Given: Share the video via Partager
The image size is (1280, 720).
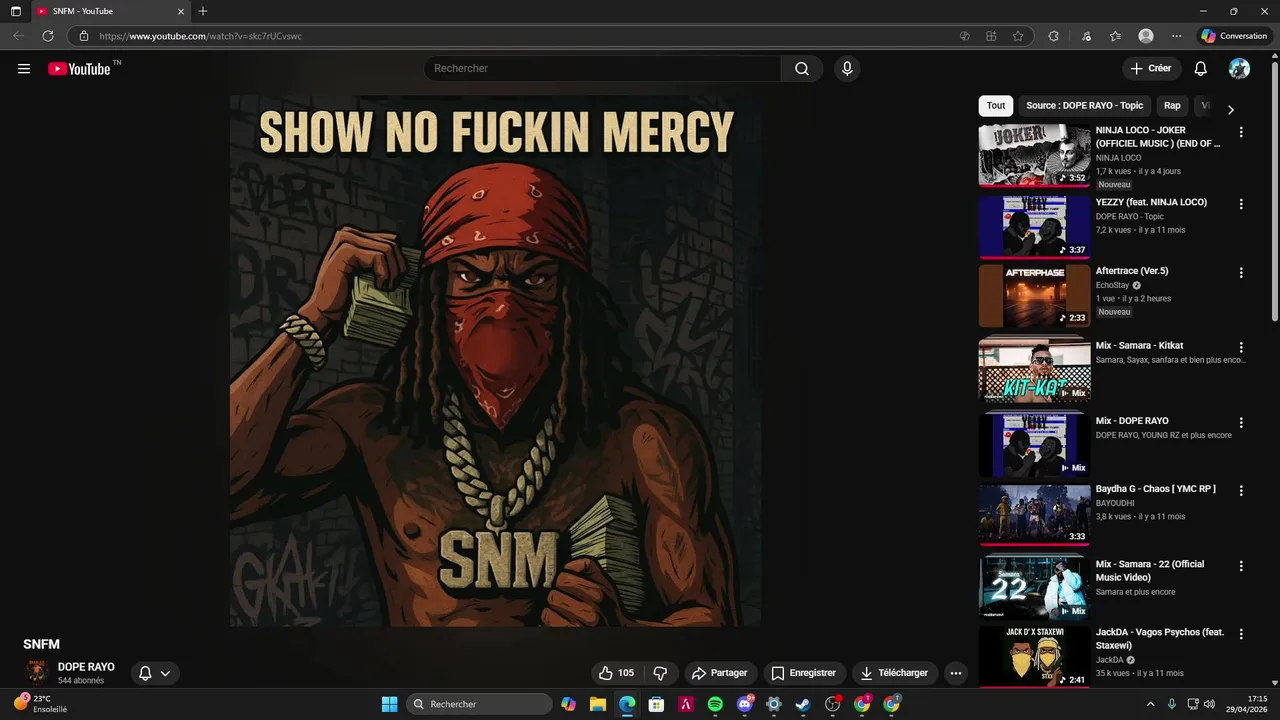Looking at the screenshot, I should [720, 673].
